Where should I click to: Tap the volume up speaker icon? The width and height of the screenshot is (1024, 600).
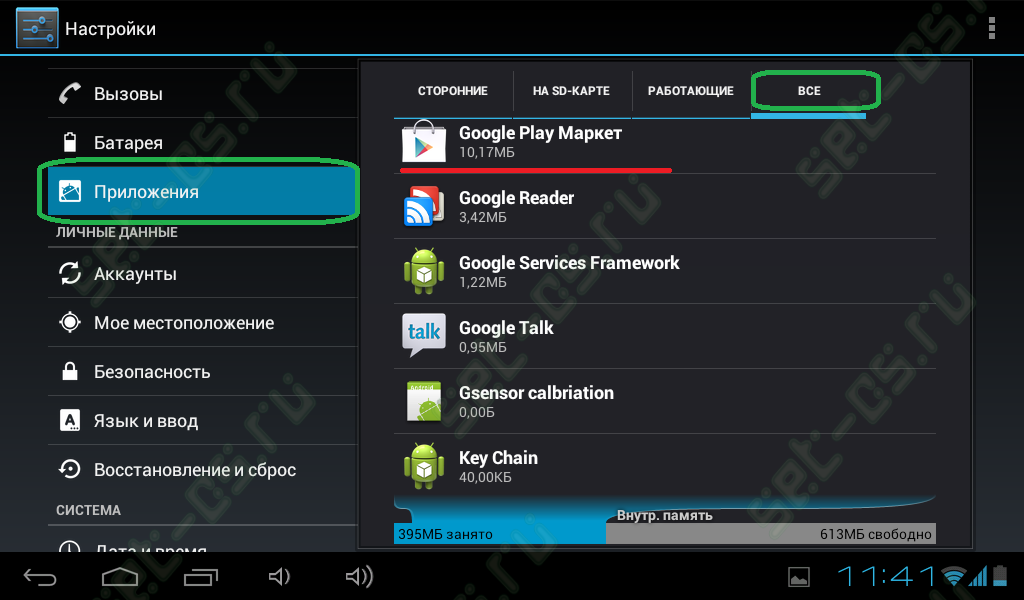pyautogui.click(x=359, y=576)
